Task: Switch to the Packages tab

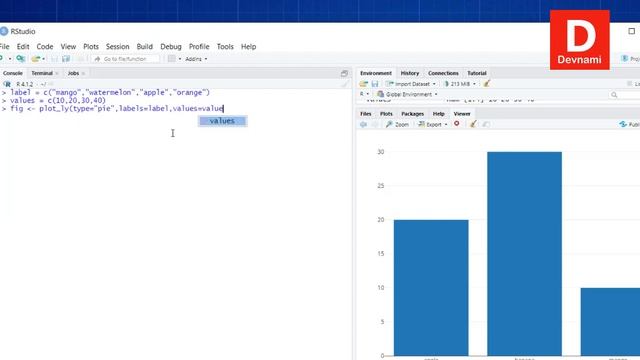Action: pos(413,114)
